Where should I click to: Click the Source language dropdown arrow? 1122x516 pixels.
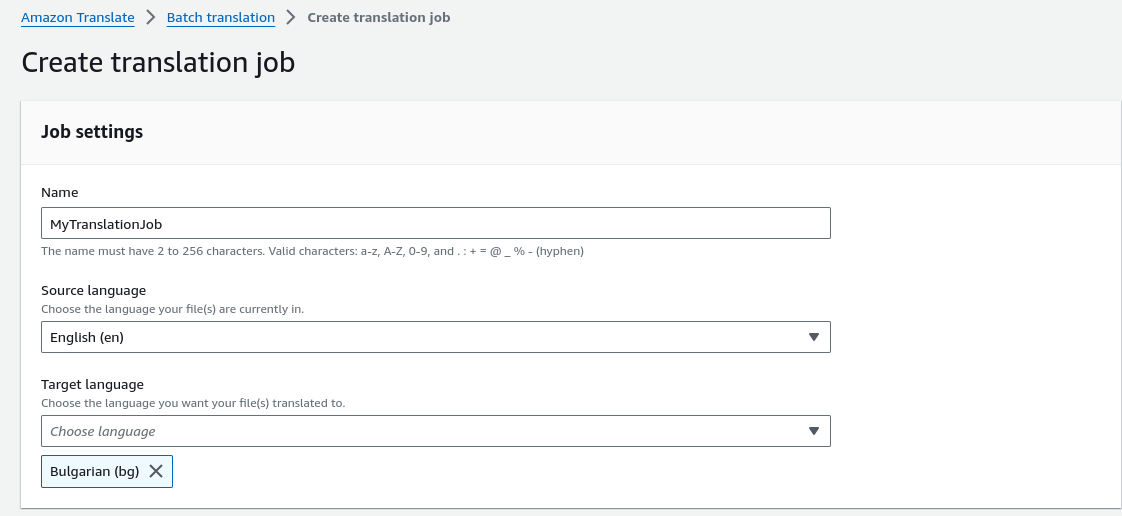(813, 337)
